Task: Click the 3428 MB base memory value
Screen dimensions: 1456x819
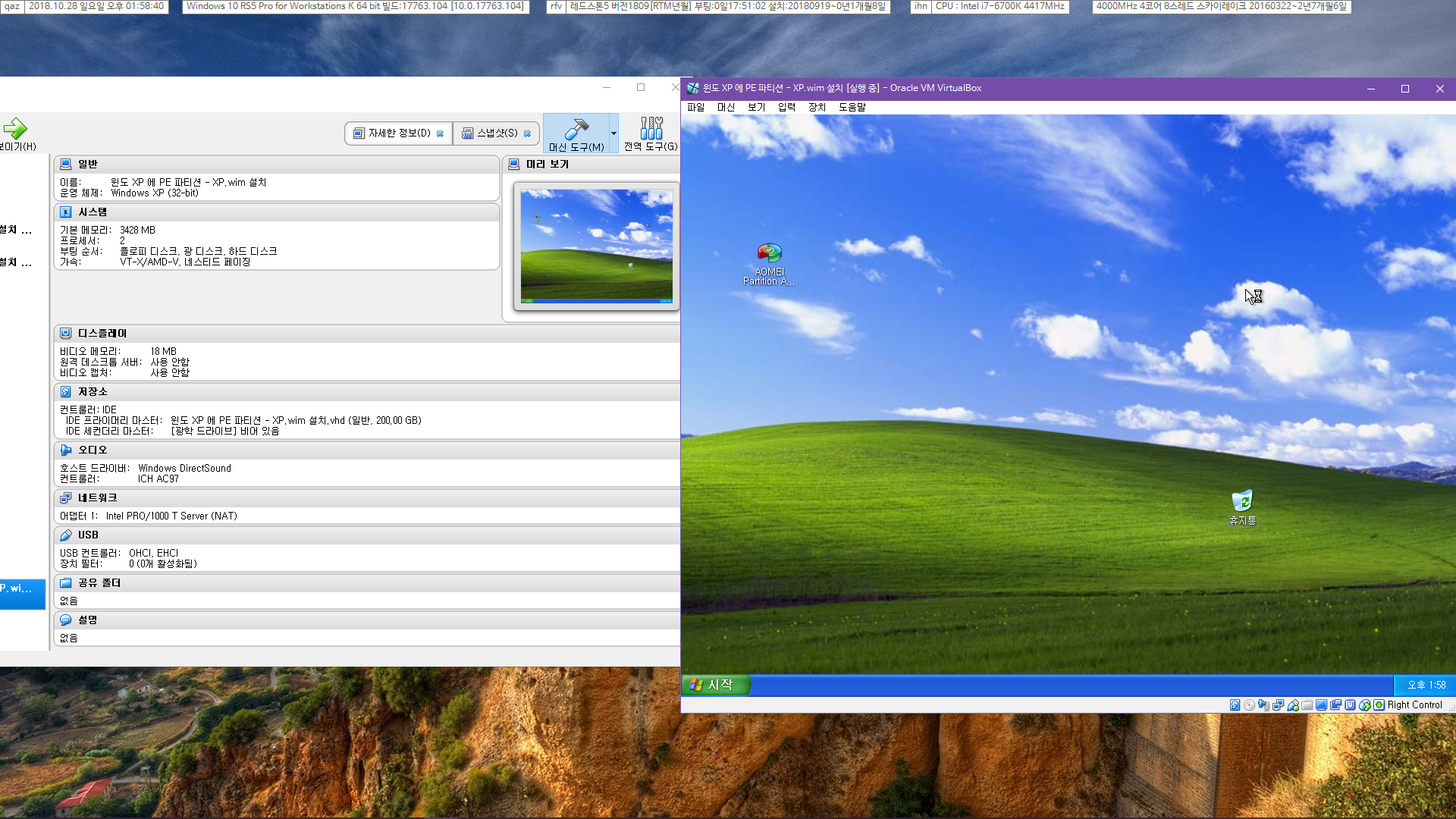Action: click(137, 231)
